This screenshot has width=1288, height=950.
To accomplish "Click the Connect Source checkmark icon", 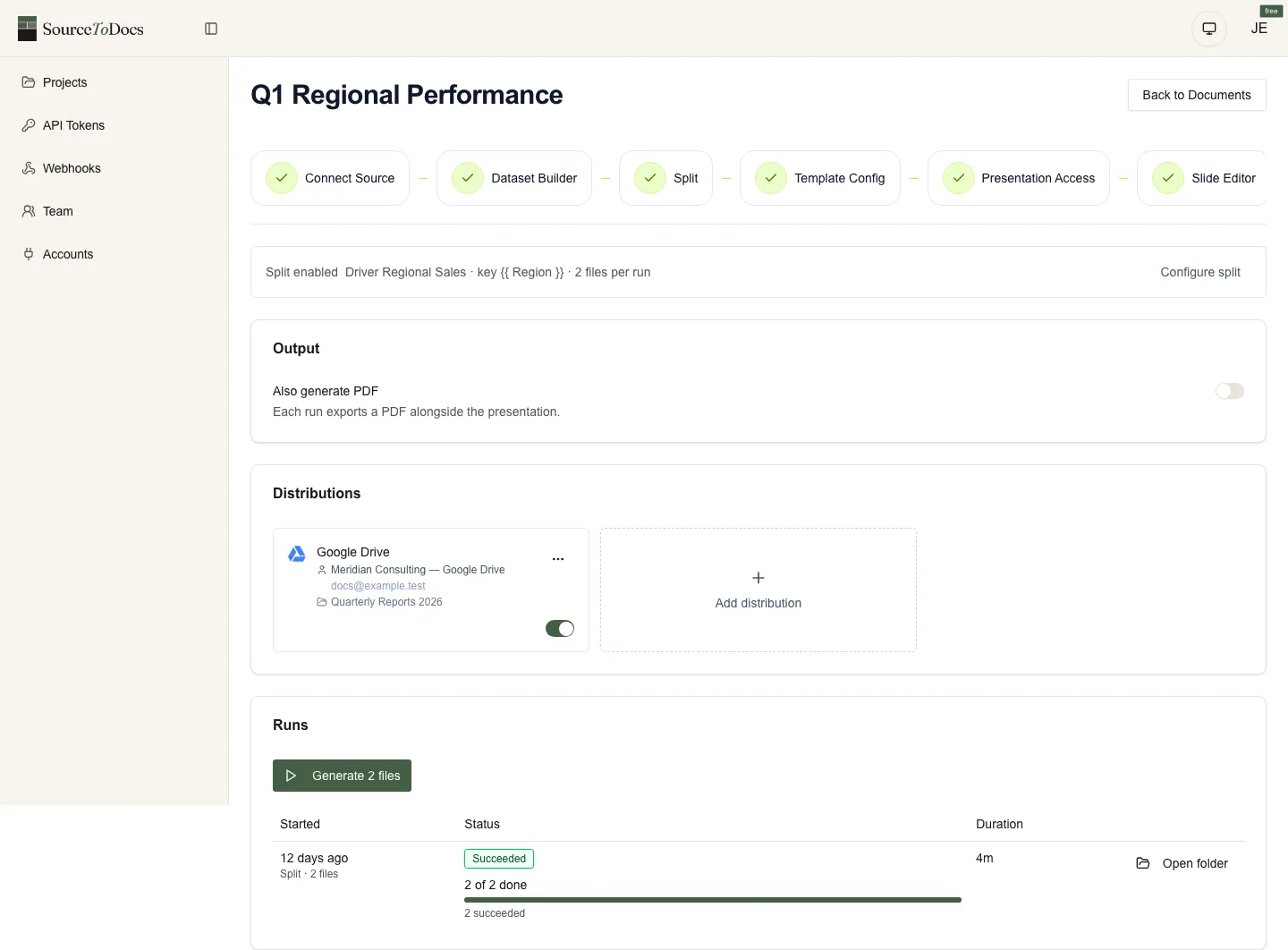I will pyautogui.click(x=282, y=178).
